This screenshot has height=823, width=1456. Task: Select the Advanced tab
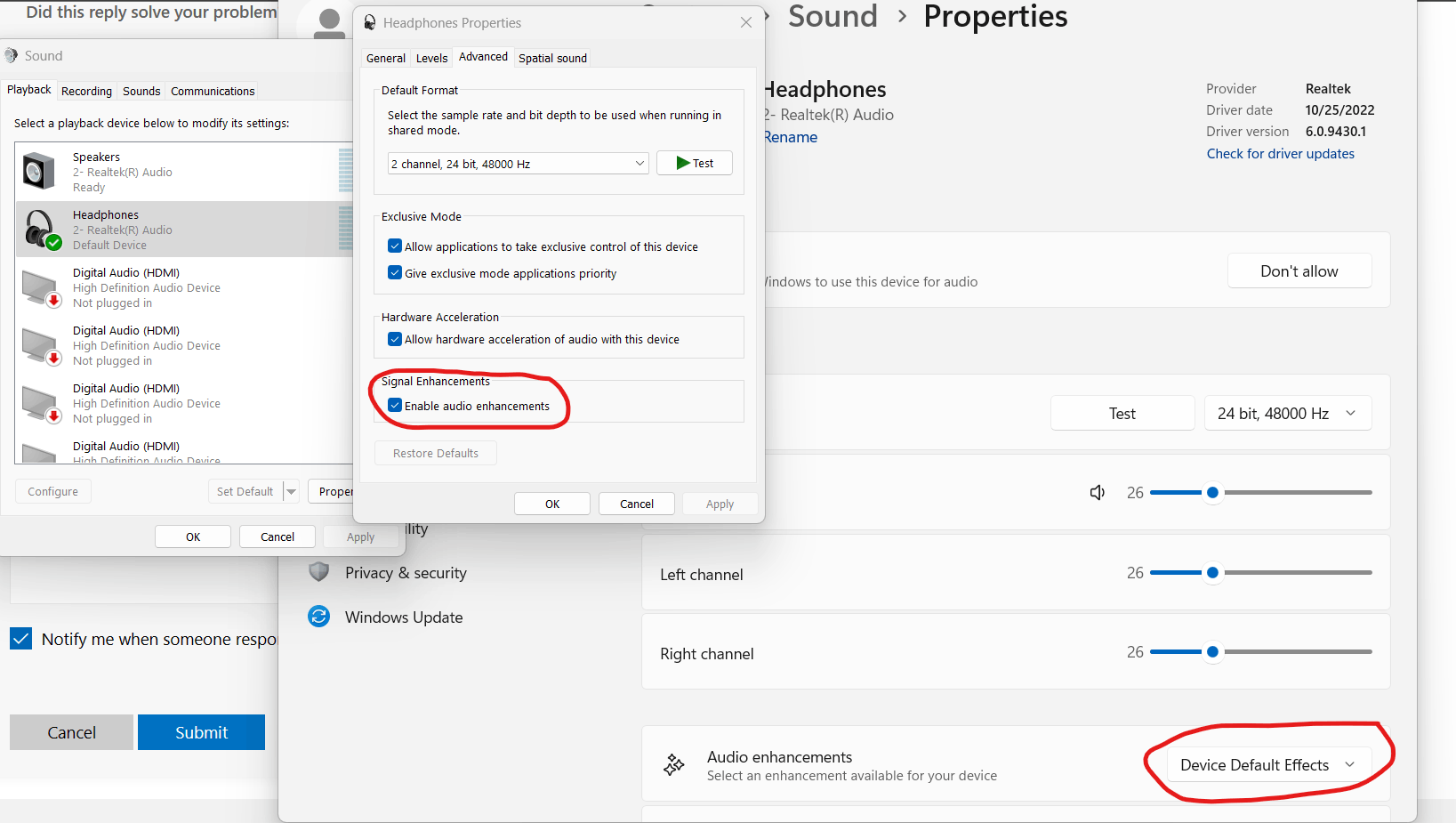click(x=483, y=57)
